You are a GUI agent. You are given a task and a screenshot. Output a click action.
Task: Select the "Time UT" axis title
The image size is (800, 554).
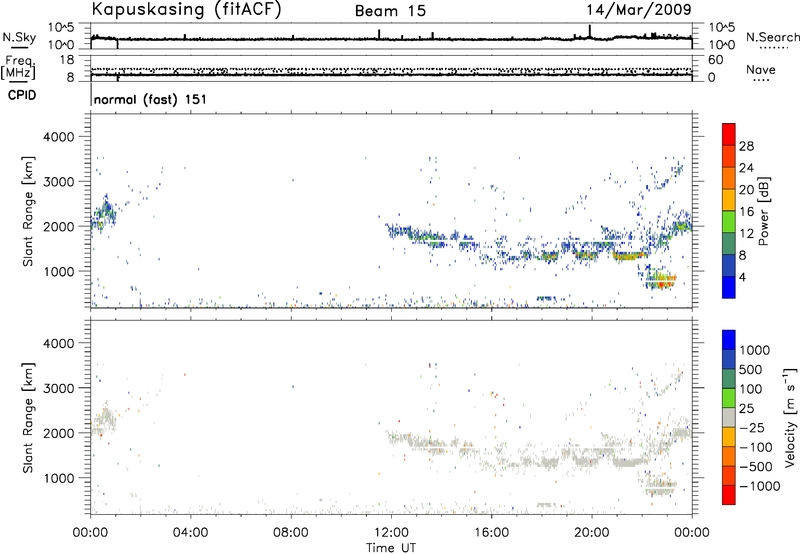[391, 548]
